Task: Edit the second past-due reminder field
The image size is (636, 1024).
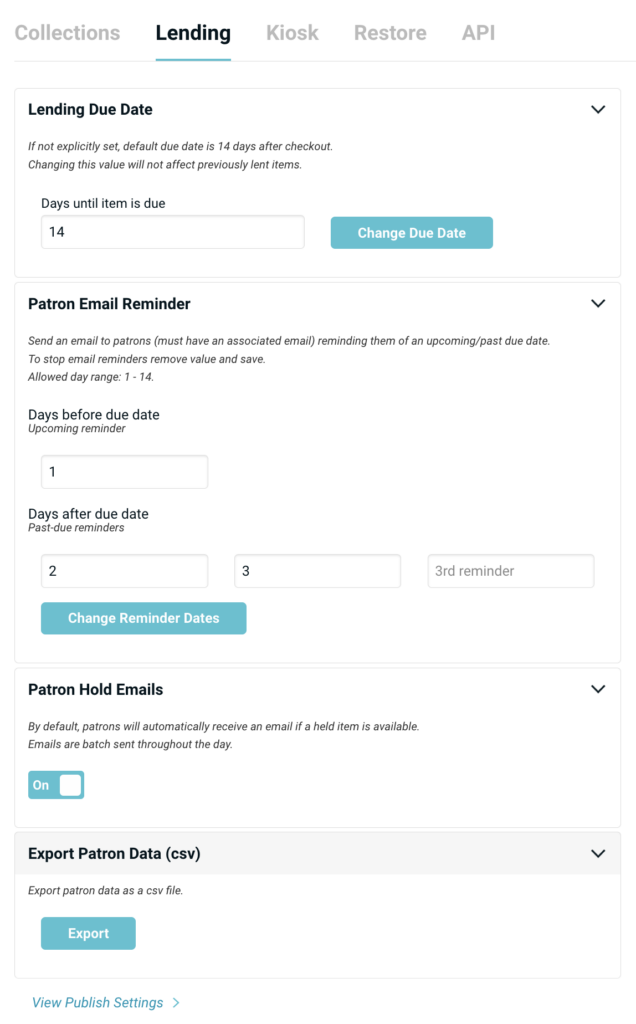Action: coord(317,571)
